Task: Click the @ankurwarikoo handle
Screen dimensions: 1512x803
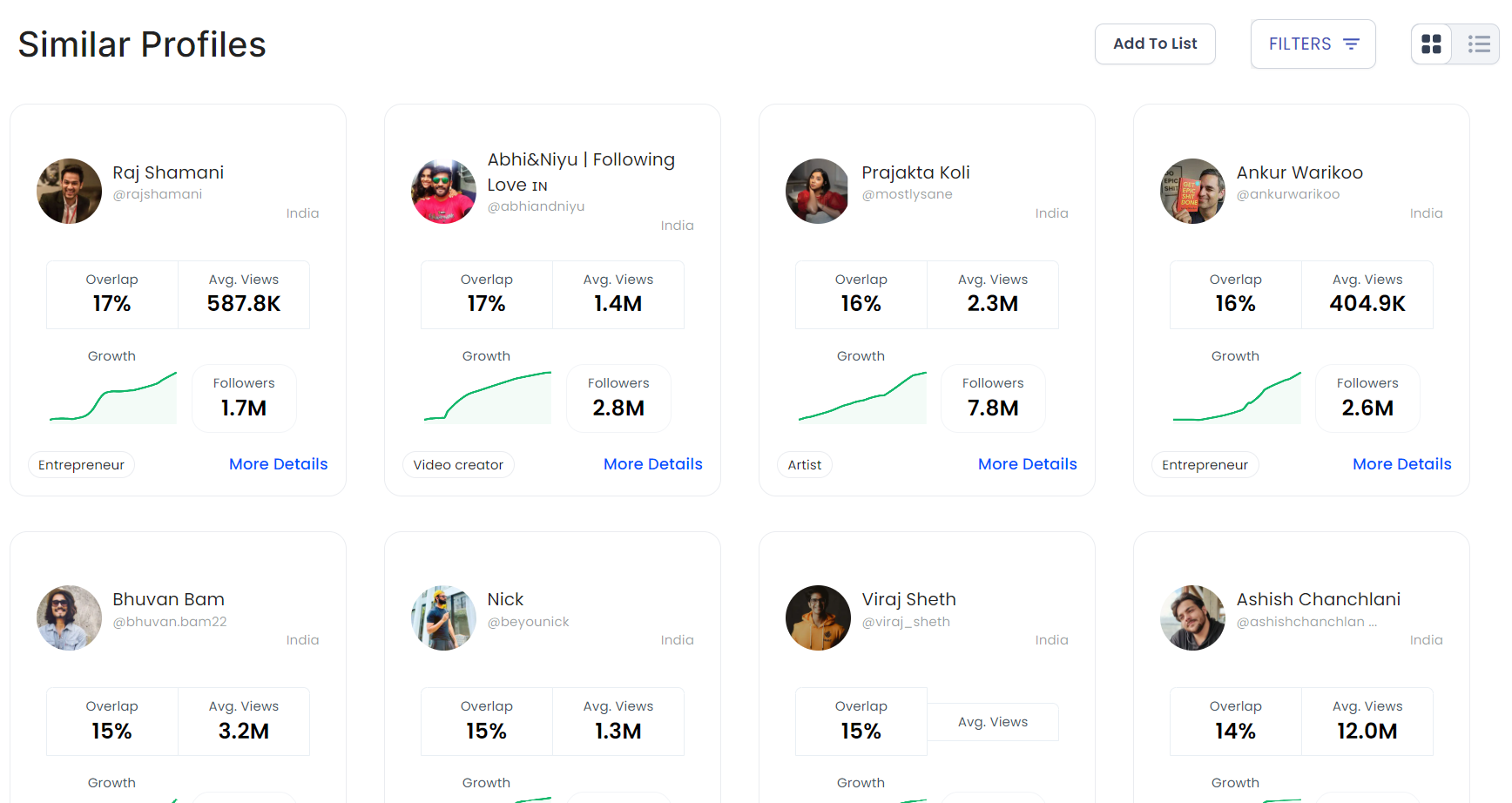Action: (1287, 194)
